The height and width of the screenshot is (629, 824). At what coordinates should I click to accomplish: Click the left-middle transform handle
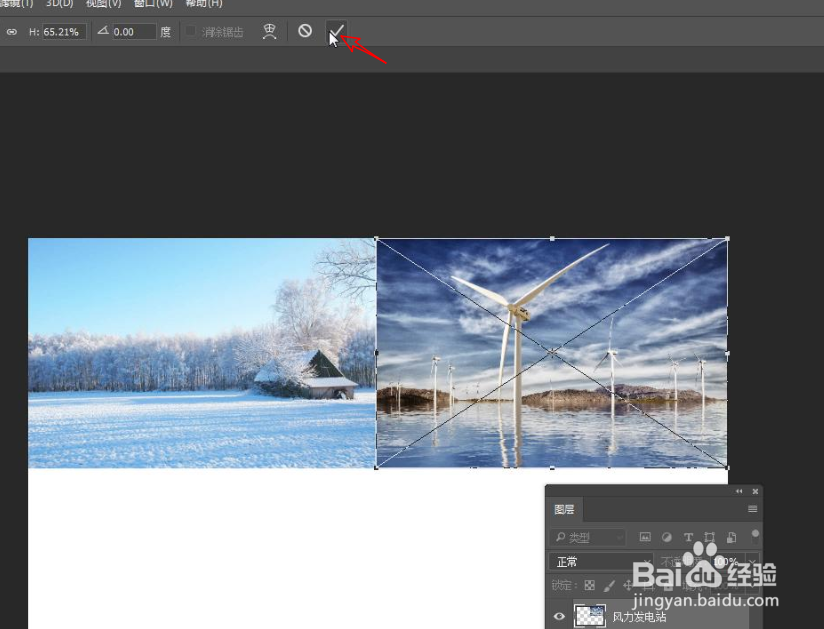tap(376, 353)
